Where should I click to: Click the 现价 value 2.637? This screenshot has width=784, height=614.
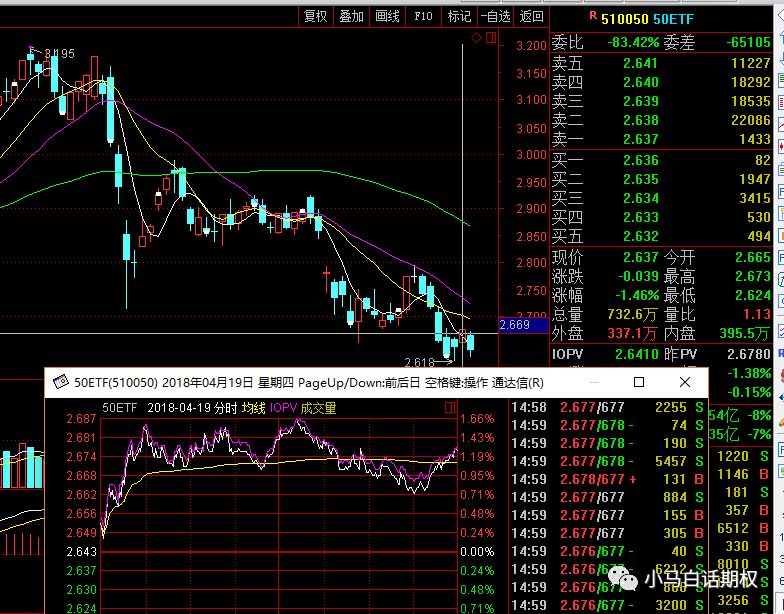click(640, 258)
